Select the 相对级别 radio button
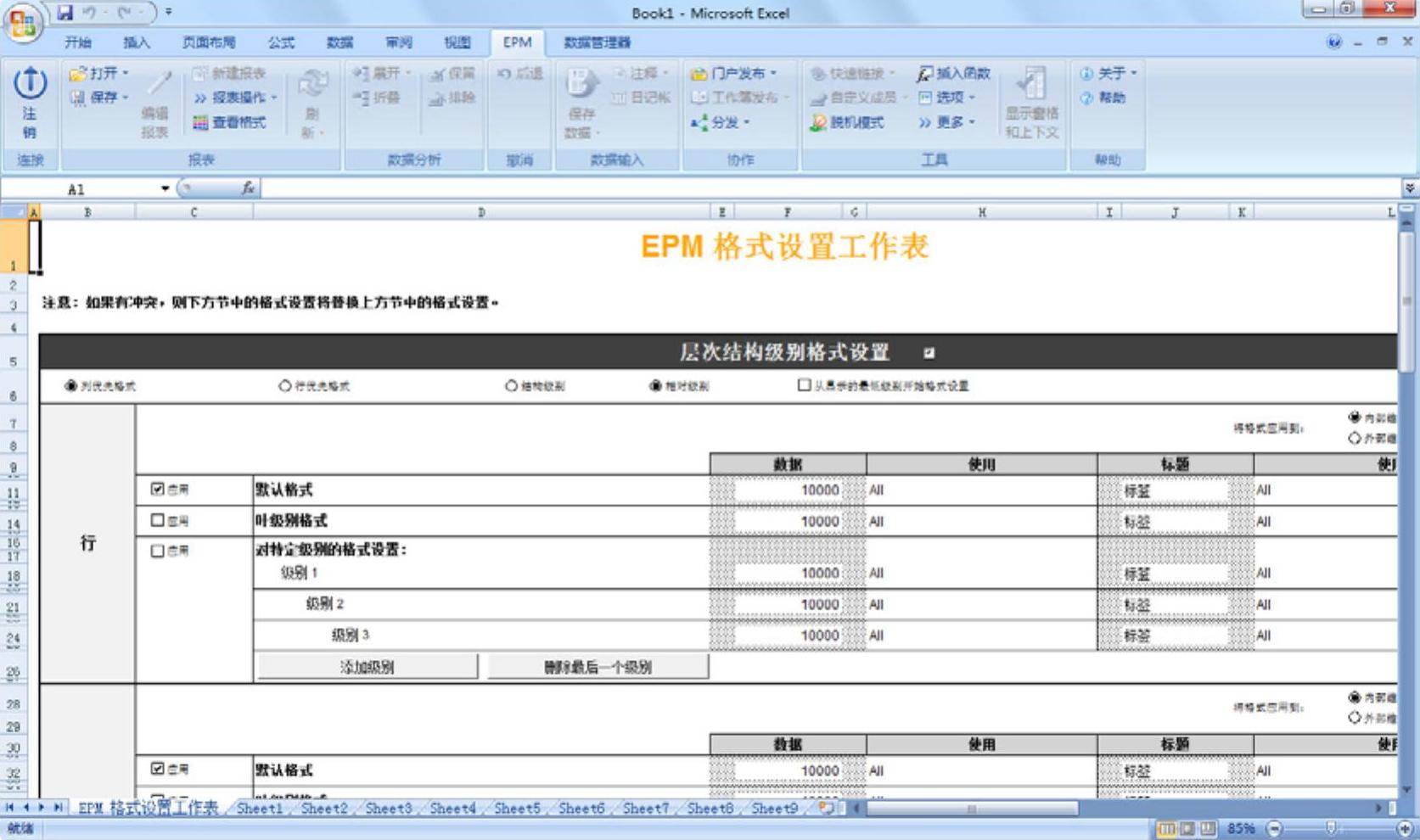This screenshot has width=1420, height=840. click(x=655, y=386)
